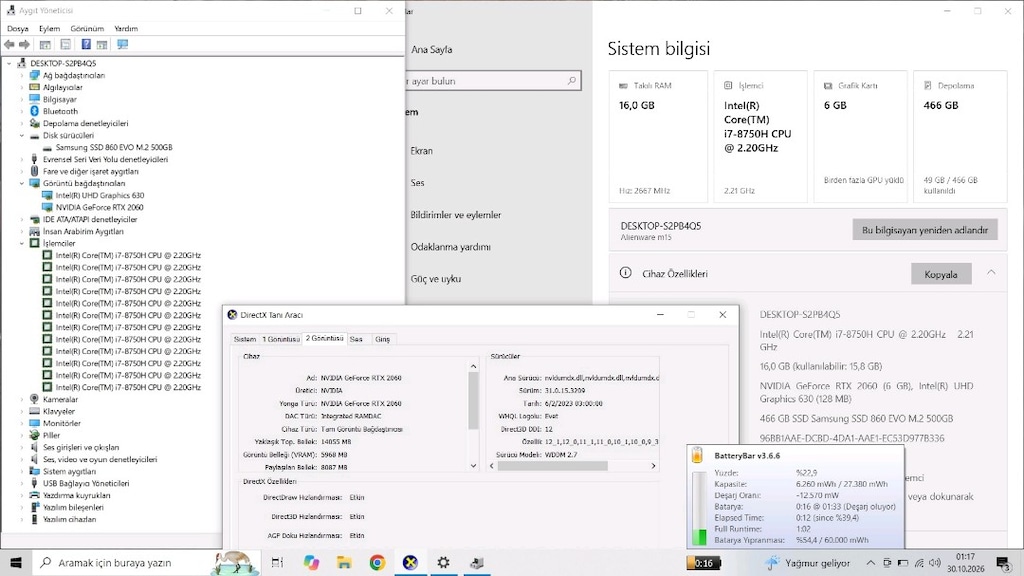This screenshot has height=576, width=1024.
Task: Open the notification center icon
Action: point(1003,562)
